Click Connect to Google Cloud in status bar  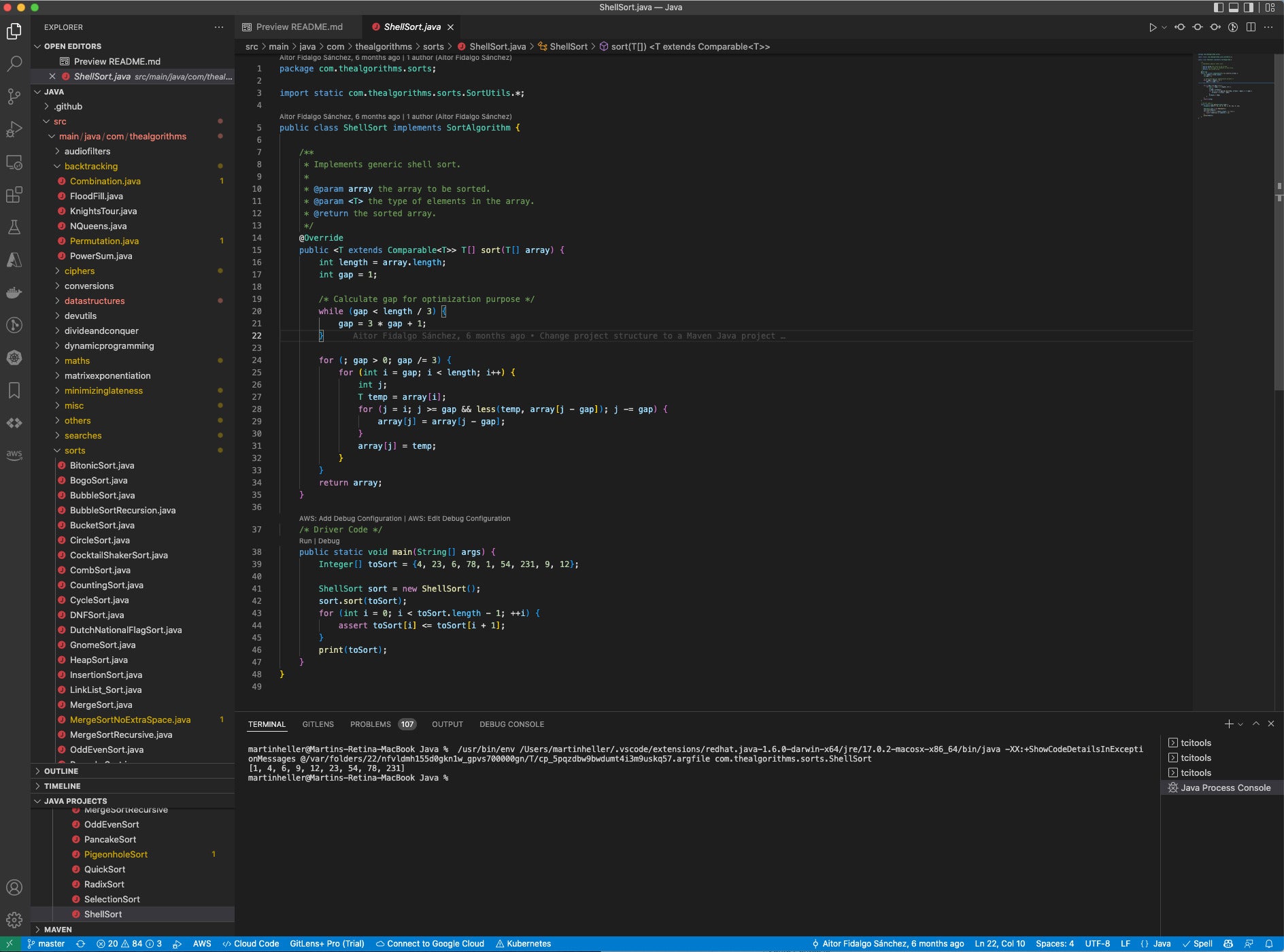click(x=430, y=944)
